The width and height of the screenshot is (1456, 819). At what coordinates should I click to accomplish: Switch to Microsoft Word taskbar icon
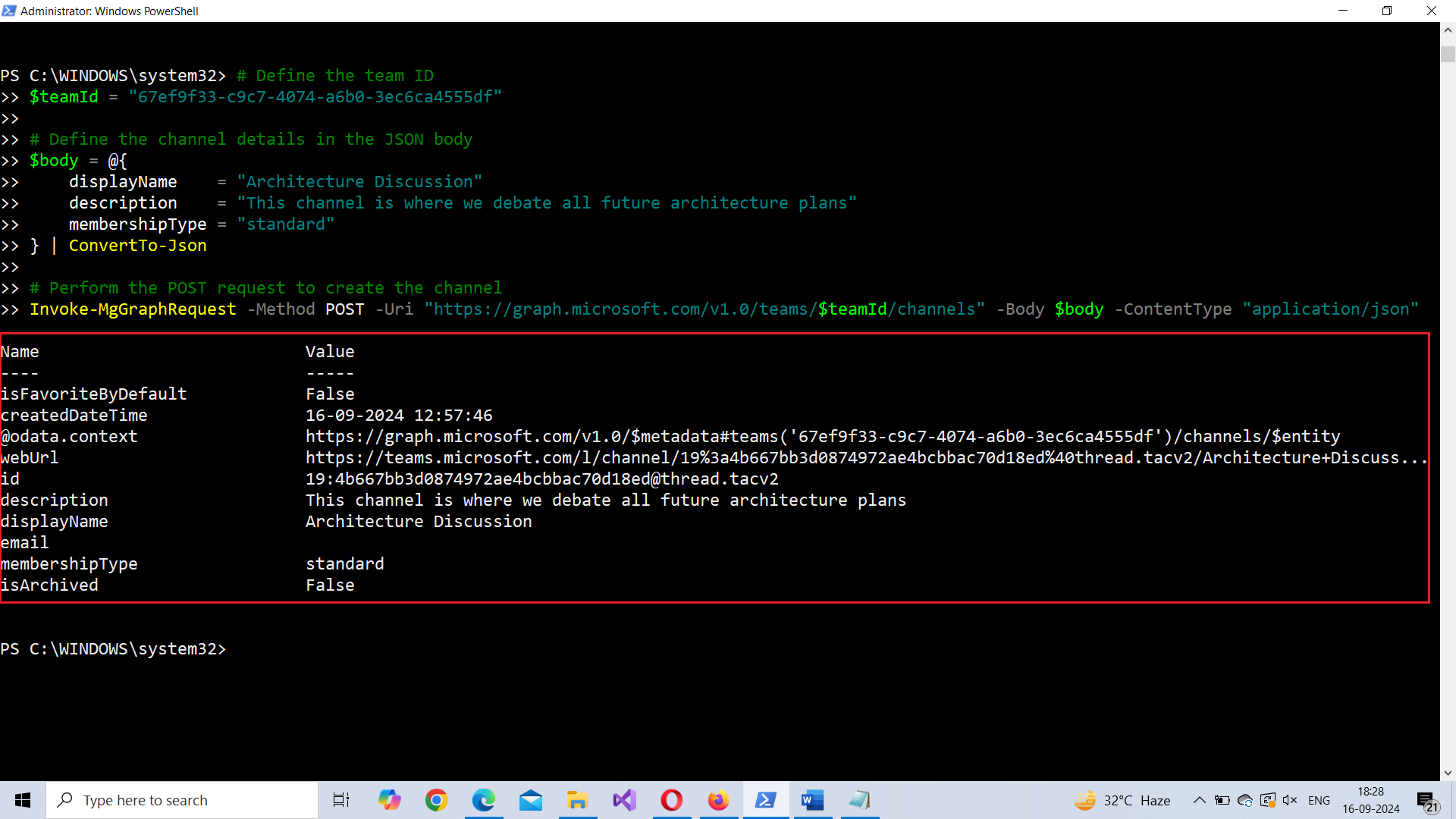[x=812, y=800]
